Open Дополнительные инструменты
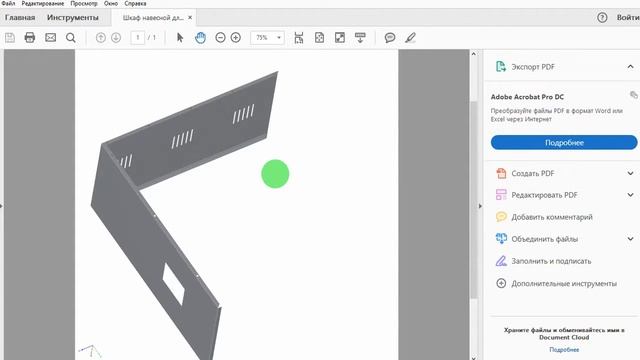The width and height of the screenshot is (640, 360). (564, 284)
